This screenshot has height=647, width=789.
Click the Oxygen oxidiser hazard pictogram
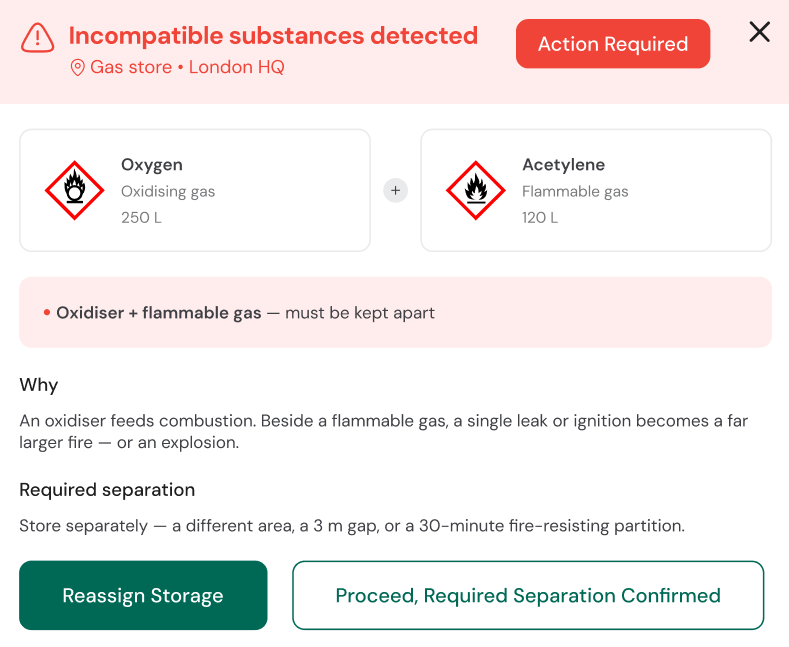pyautogui.click(x=74, y=190)
